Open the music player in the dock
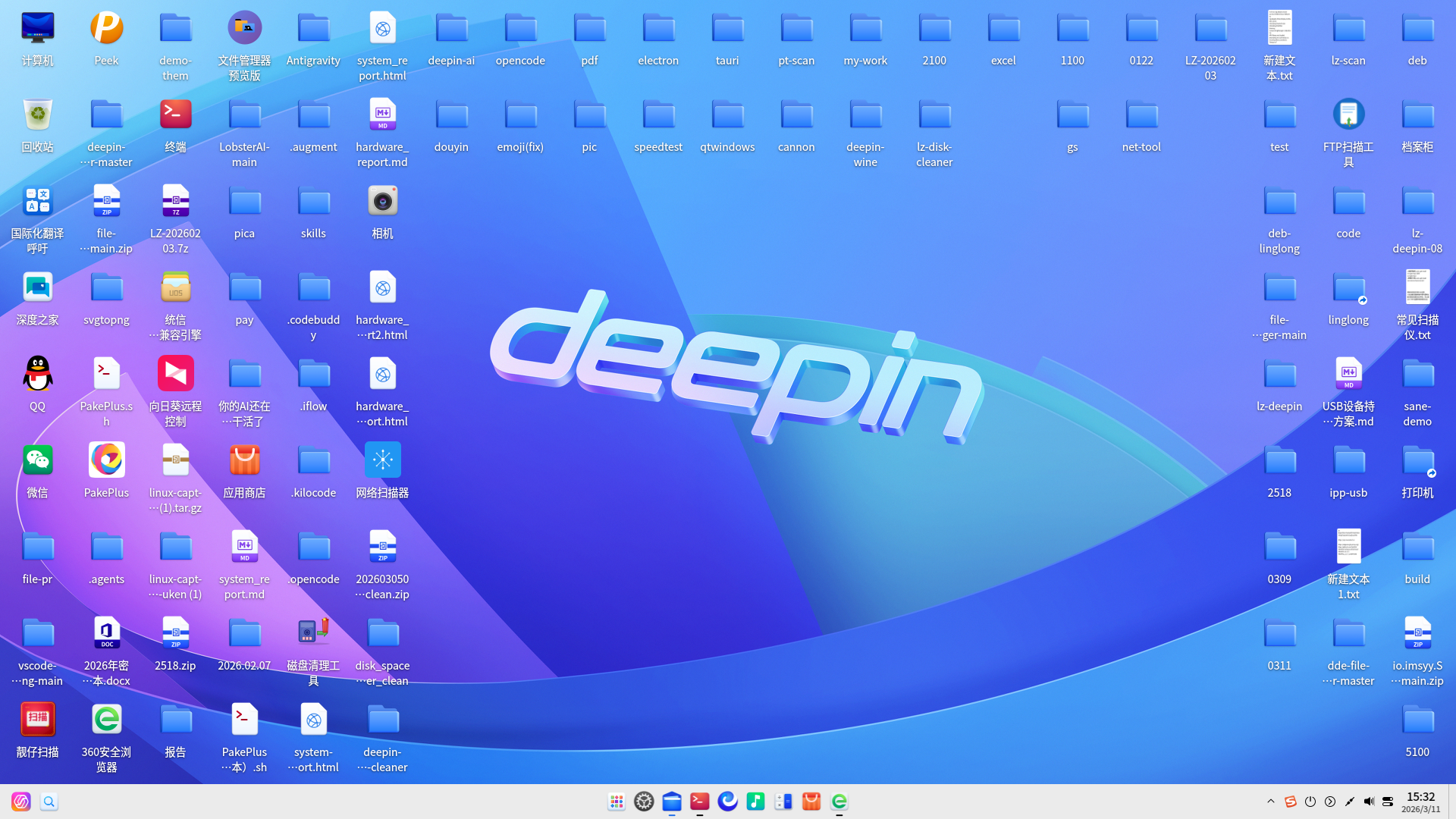Viewport: 1456px width, 819px height. [755, 802]
